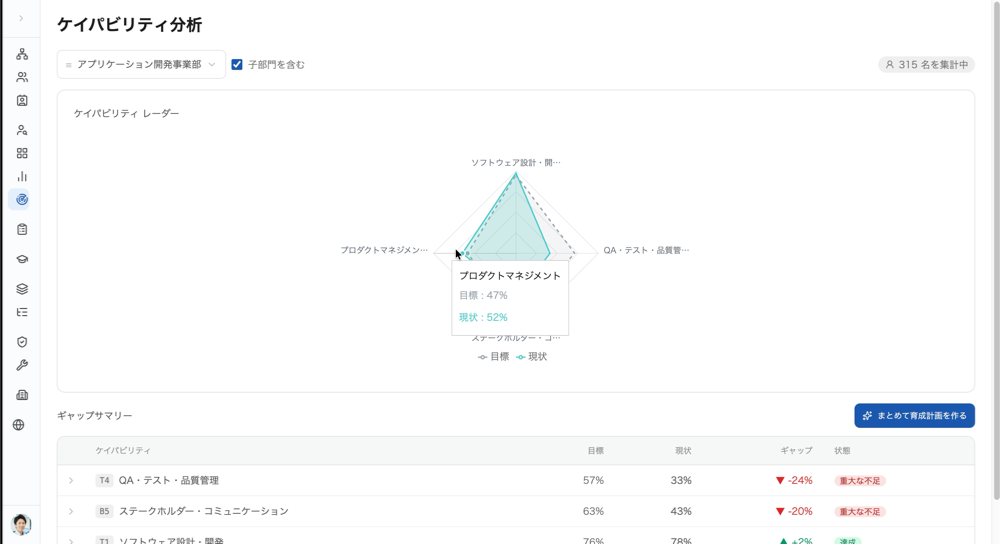
Task: Select the capability radar icon in sidebar
Action: 22,200
